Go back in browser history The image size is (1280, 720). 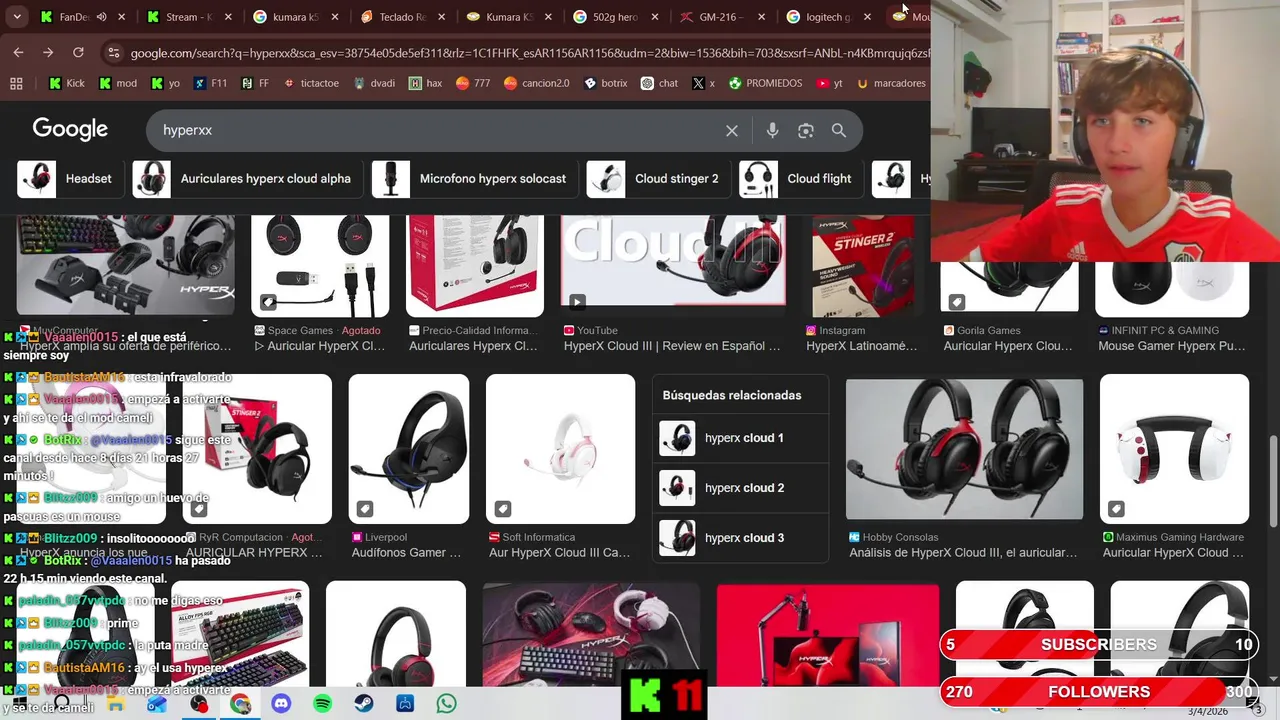18,52
